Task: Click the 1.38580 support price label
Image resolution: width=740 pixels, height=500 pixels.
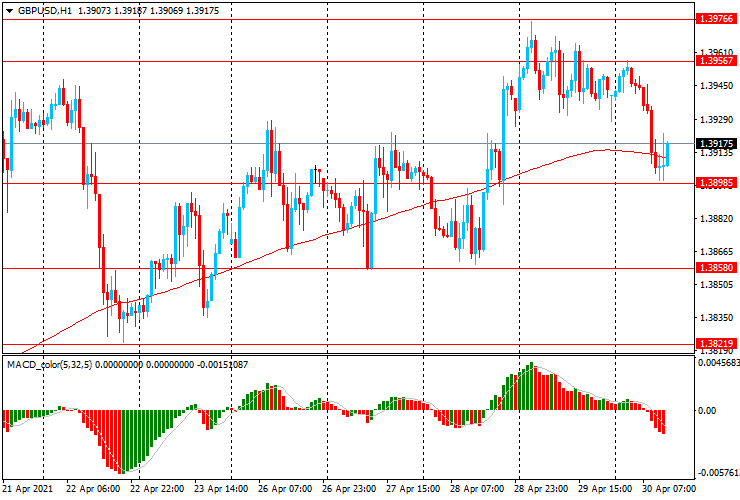Action: (x=716, y=269)
